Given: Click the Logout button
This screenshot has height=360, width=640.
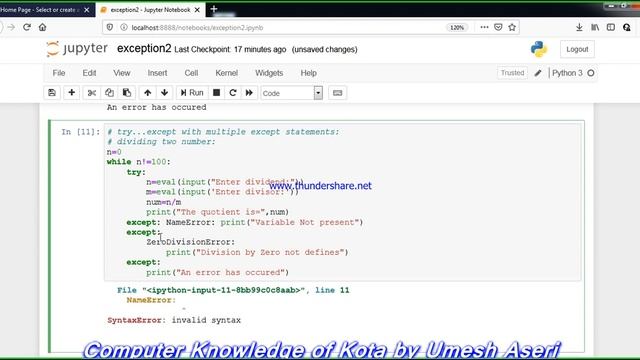Looking at the screenshot, I should (x=577, y=49).
